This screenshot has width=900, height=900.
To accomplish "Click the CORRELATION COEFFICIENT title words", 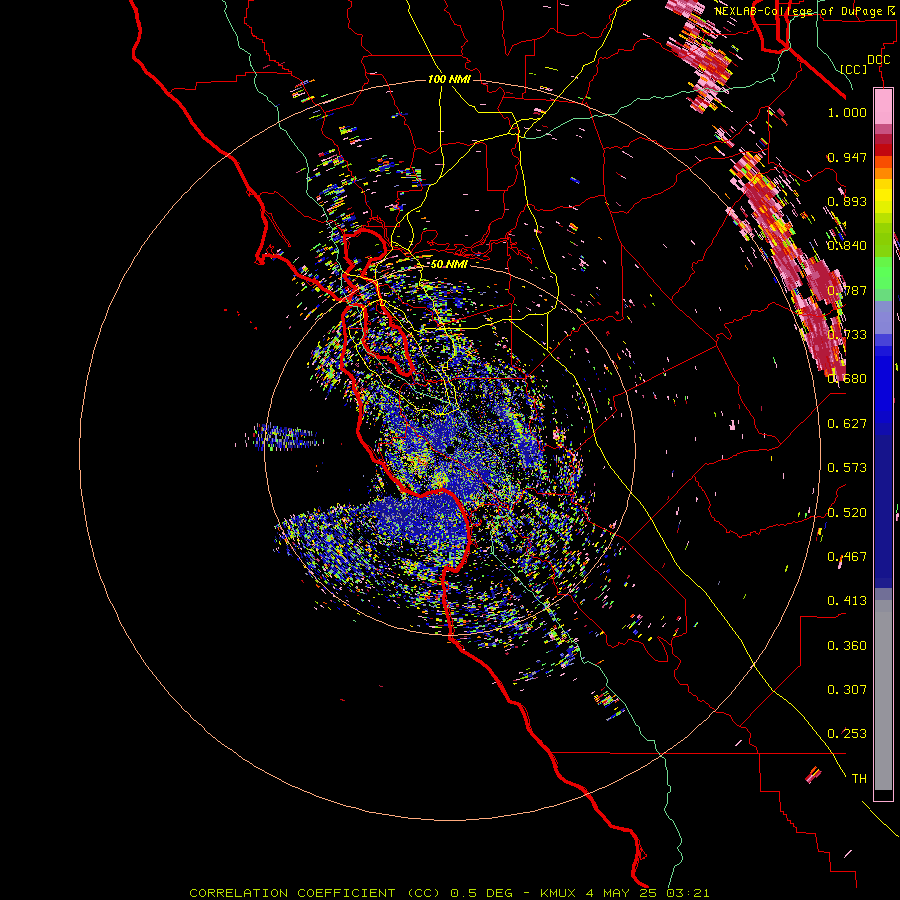I will click(x=292, y=893).
